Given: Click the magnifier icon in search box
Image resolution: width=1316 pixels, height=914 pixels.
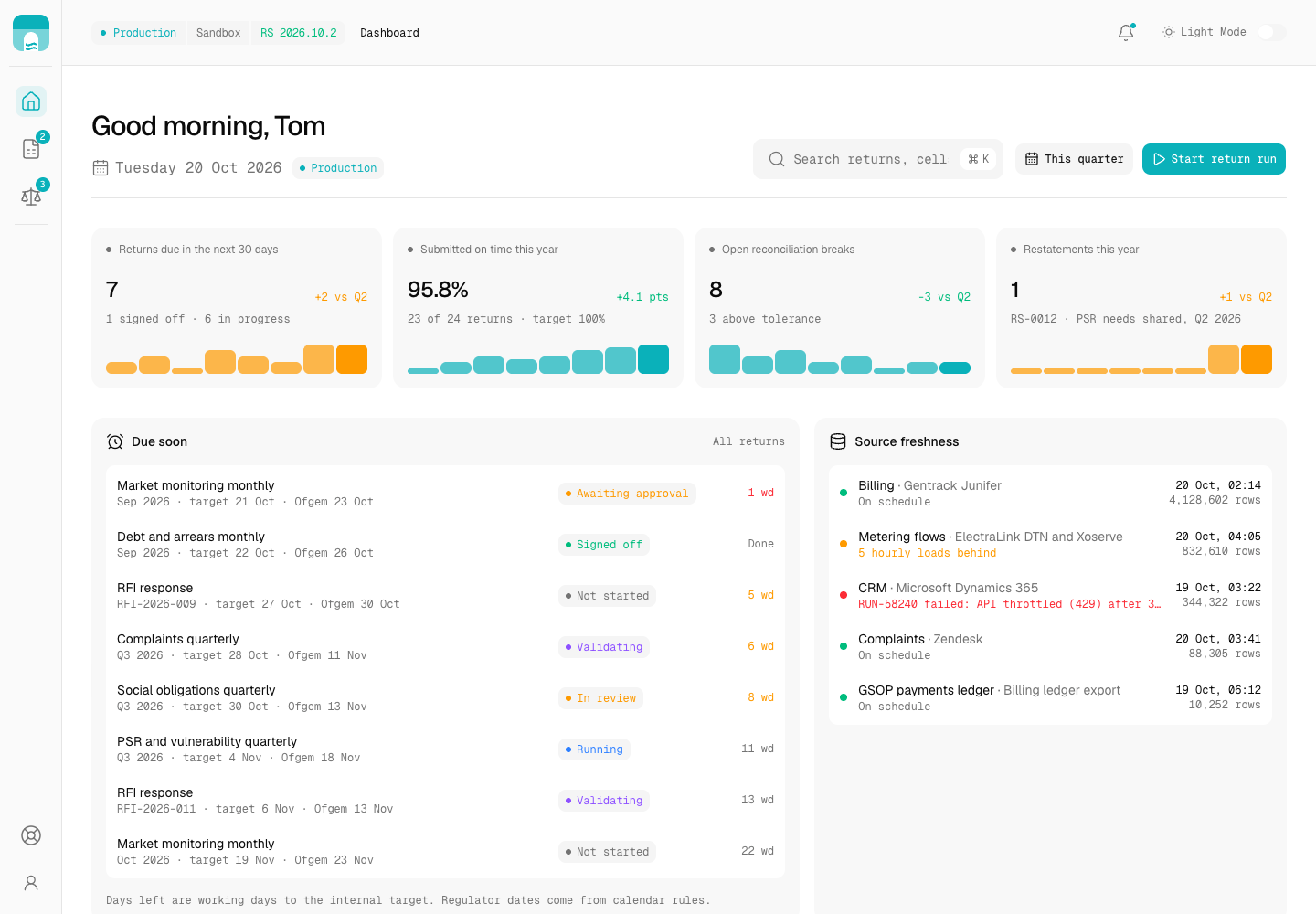Looking at the screenshot, I should pos(777,159).
